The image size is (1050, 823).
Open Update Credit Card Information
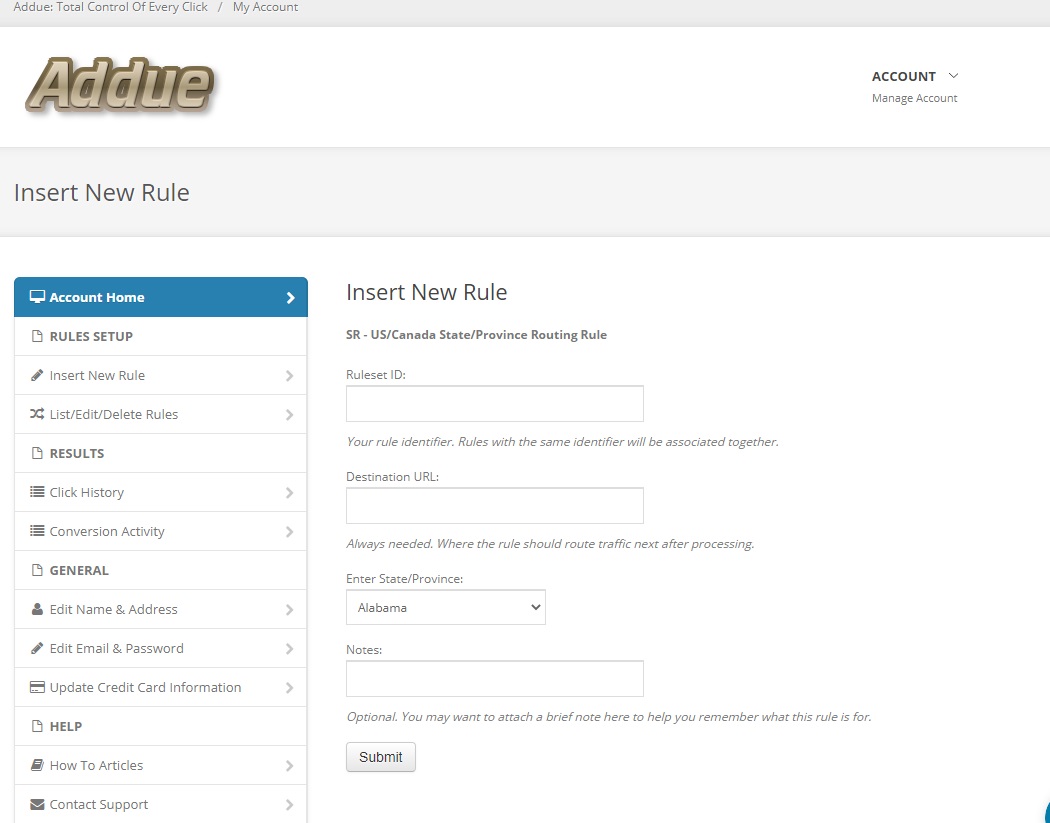click(x=161, y=687)
